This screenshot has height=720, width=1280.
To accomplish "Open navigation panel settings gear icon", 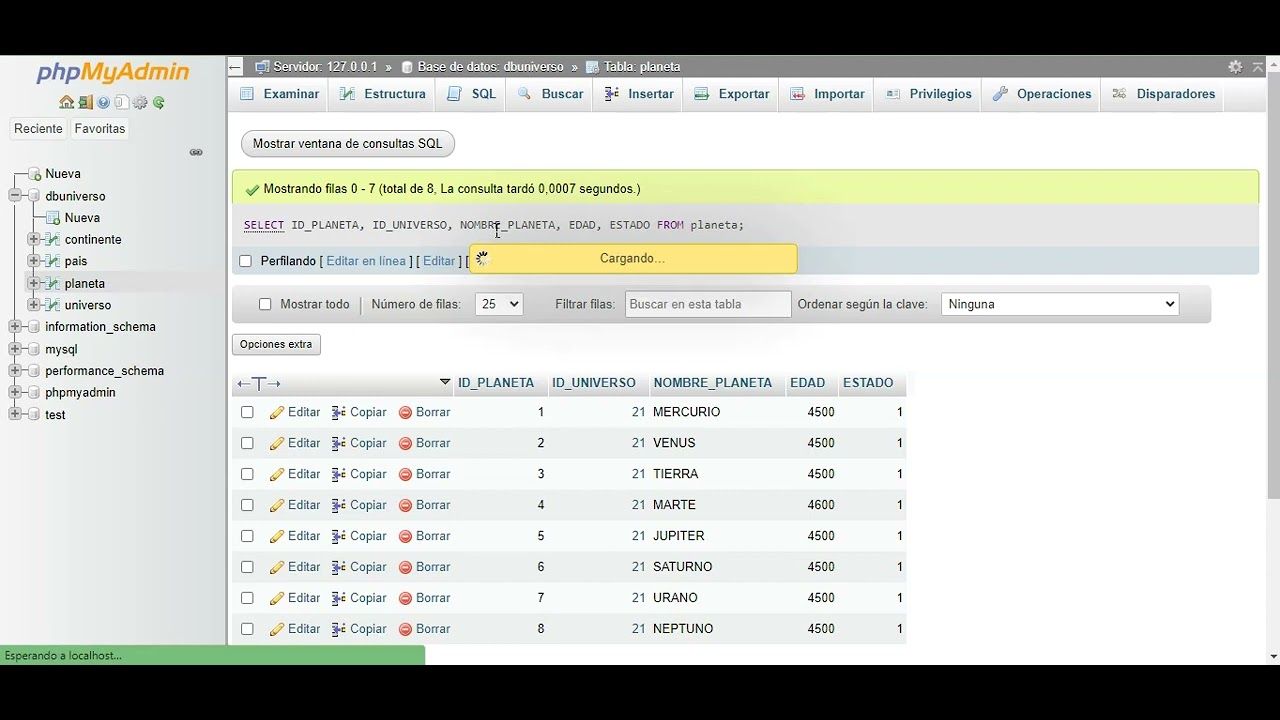I will [140, 102].
